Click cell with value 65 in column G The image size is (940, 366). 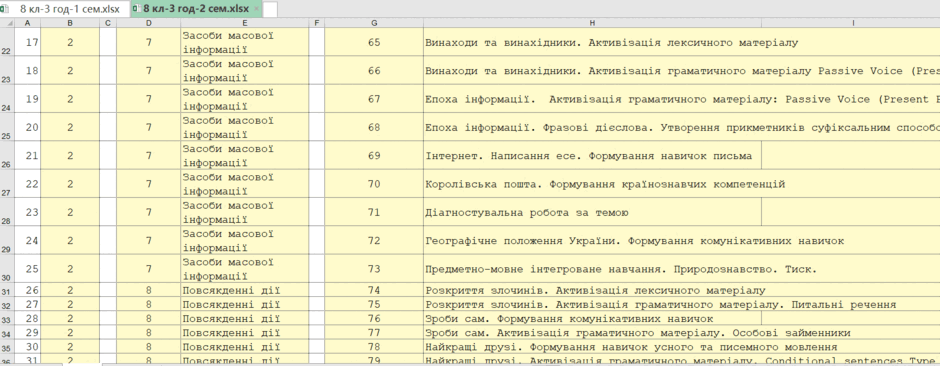click(x=374, y=42)
